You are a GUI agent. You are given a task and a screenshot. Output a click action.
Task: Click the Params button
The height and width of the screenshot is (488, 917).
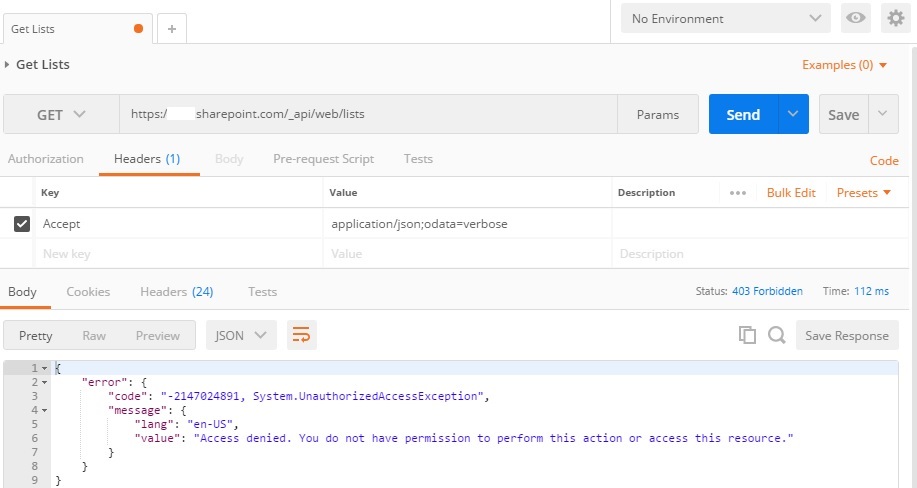658,114
